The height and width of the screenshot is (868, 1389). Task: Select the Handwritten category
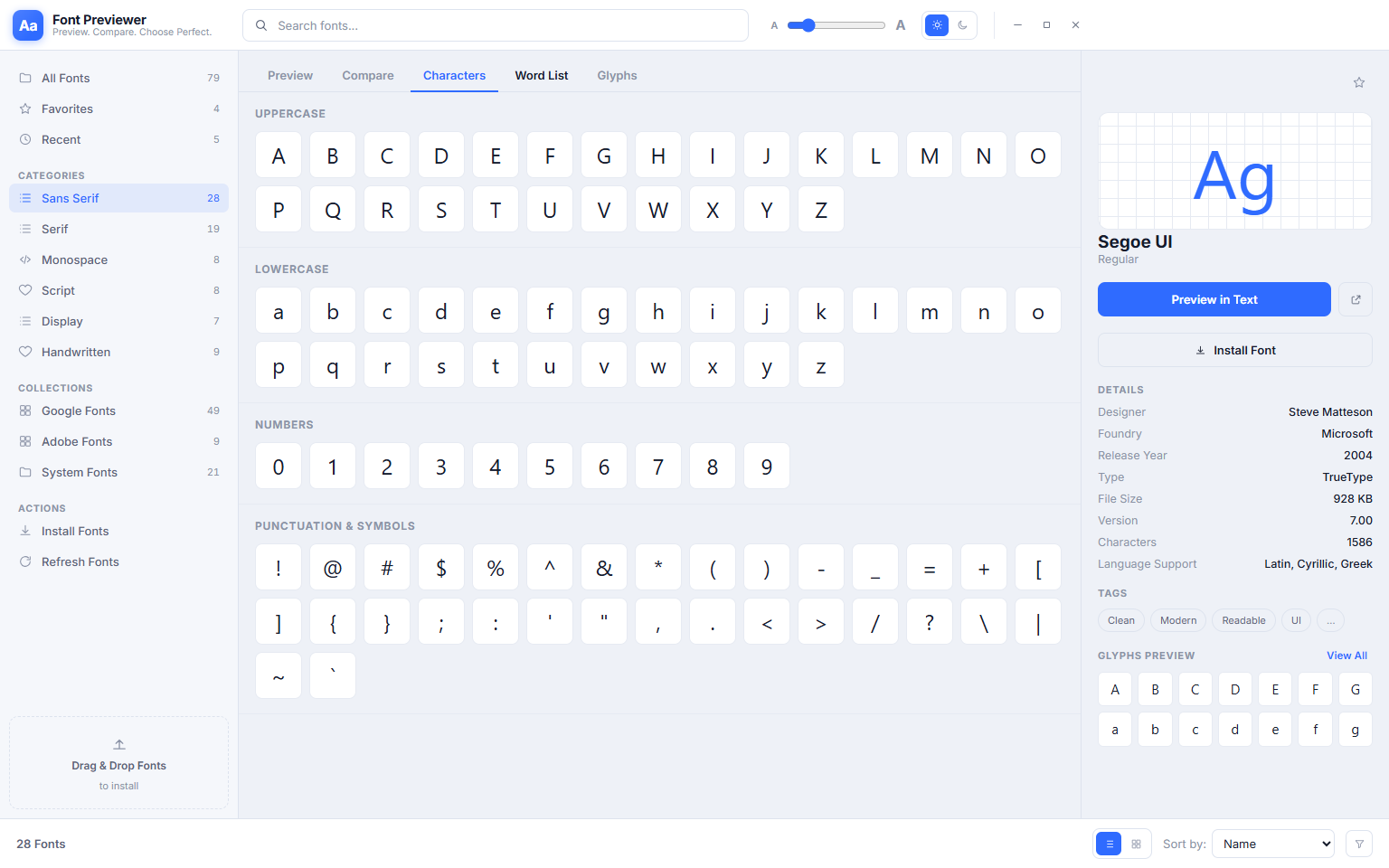[118, 352]
